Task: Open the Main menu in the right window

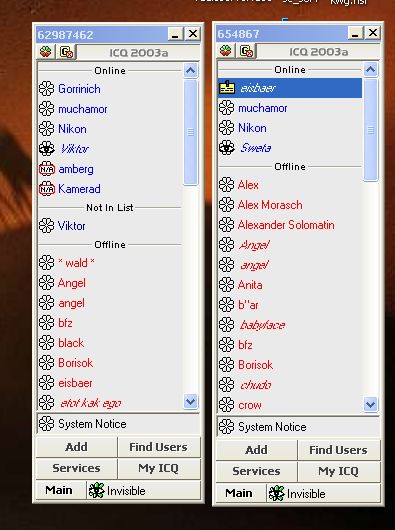Action: tap(239, 493)
